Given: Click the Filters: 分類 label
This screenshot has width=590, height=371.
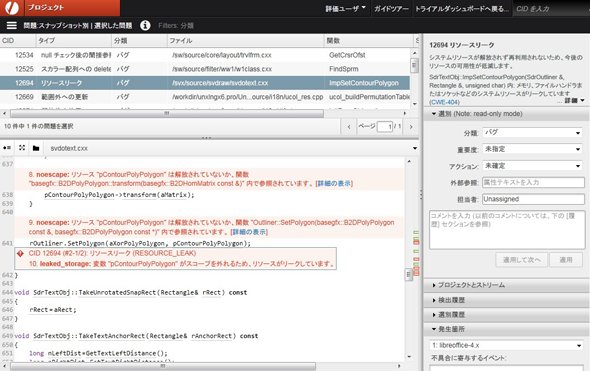Looking at the screenshot, I should [176, 26].
